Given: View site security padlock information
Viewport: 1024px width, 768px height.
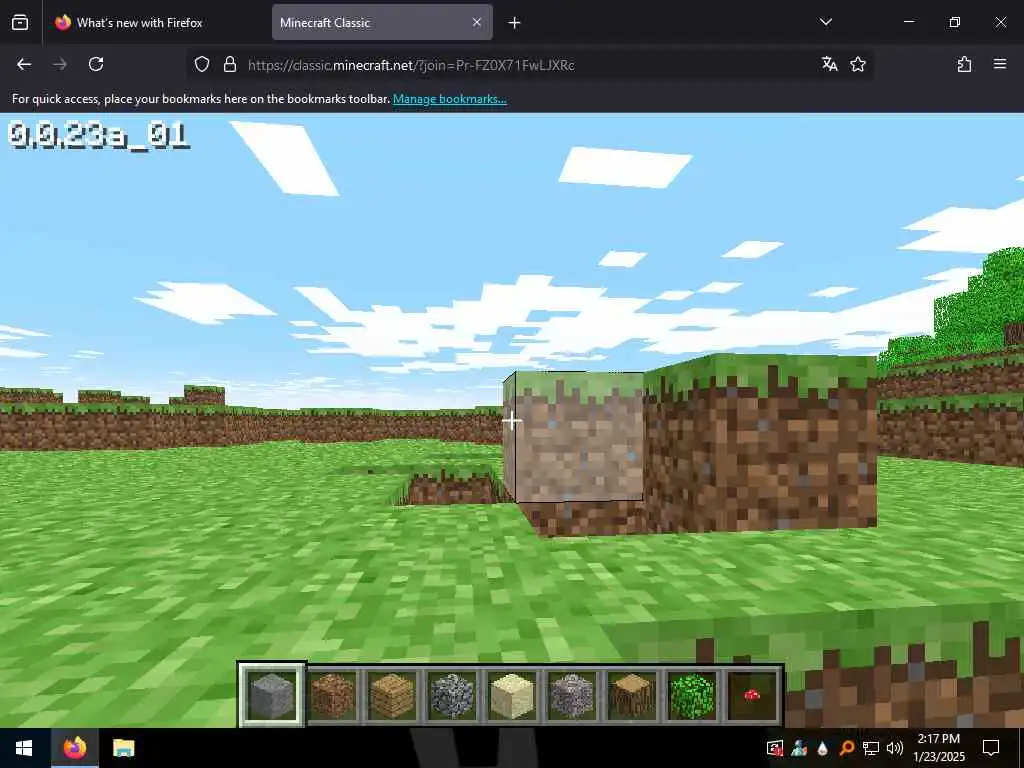Looking at the screenshot, I should [x=229, y=64].
